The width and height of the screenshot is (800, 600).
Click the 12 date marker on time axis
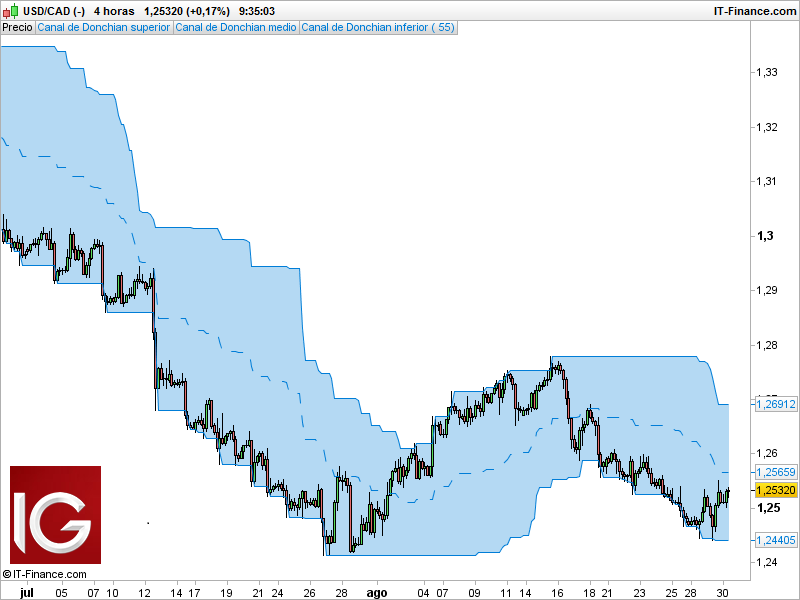pos(145,593)
